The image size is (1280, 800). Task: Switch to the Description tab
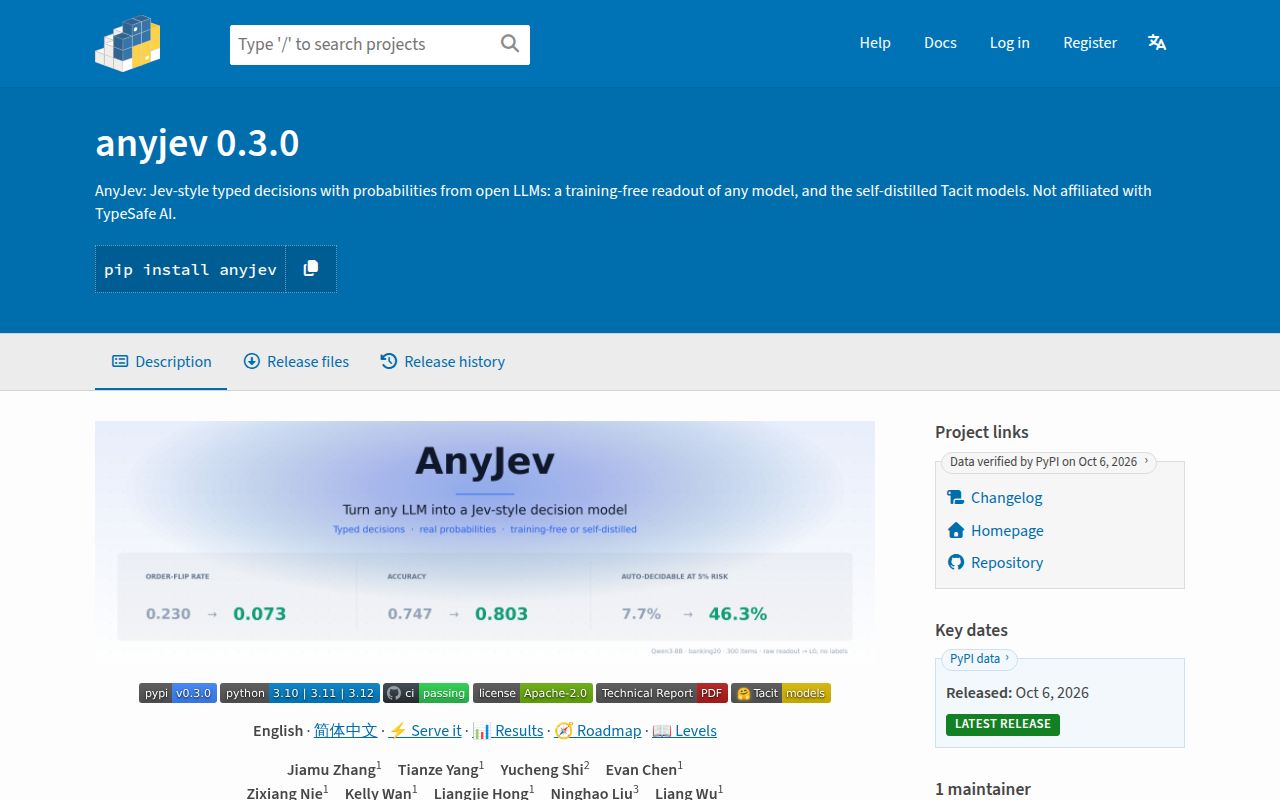click(x=161, y=361)
